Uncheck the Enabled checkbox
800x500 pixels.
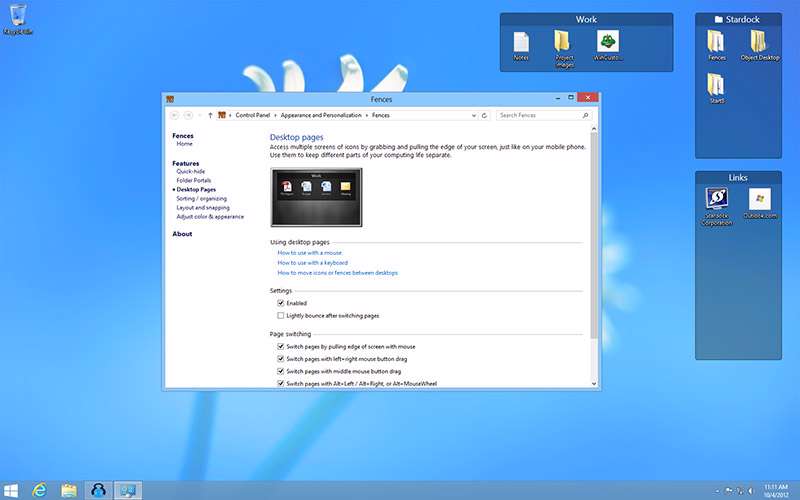[281, 303]
